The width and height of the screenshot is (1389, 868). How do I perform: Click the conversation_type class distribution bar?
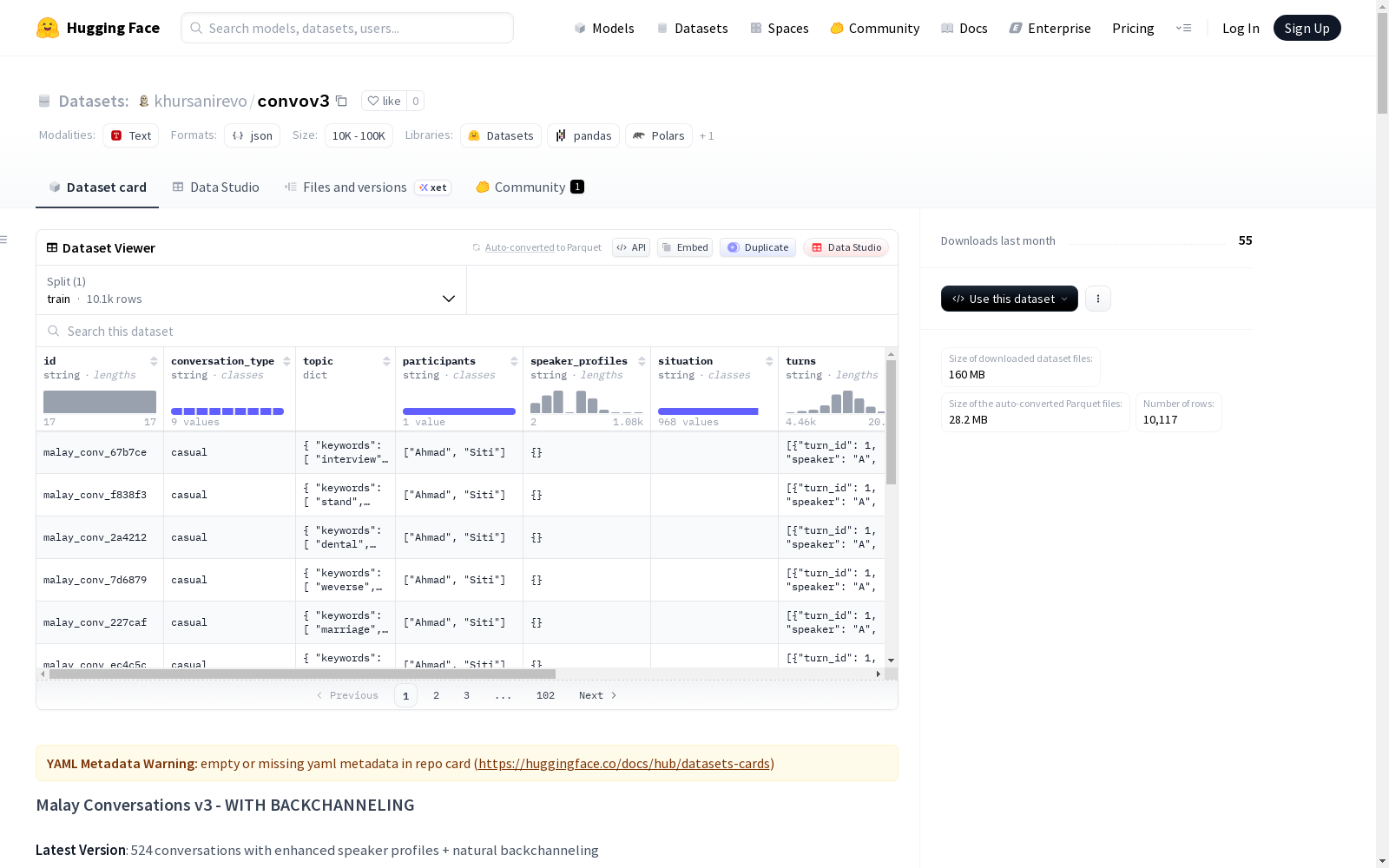tap(227, 411)
